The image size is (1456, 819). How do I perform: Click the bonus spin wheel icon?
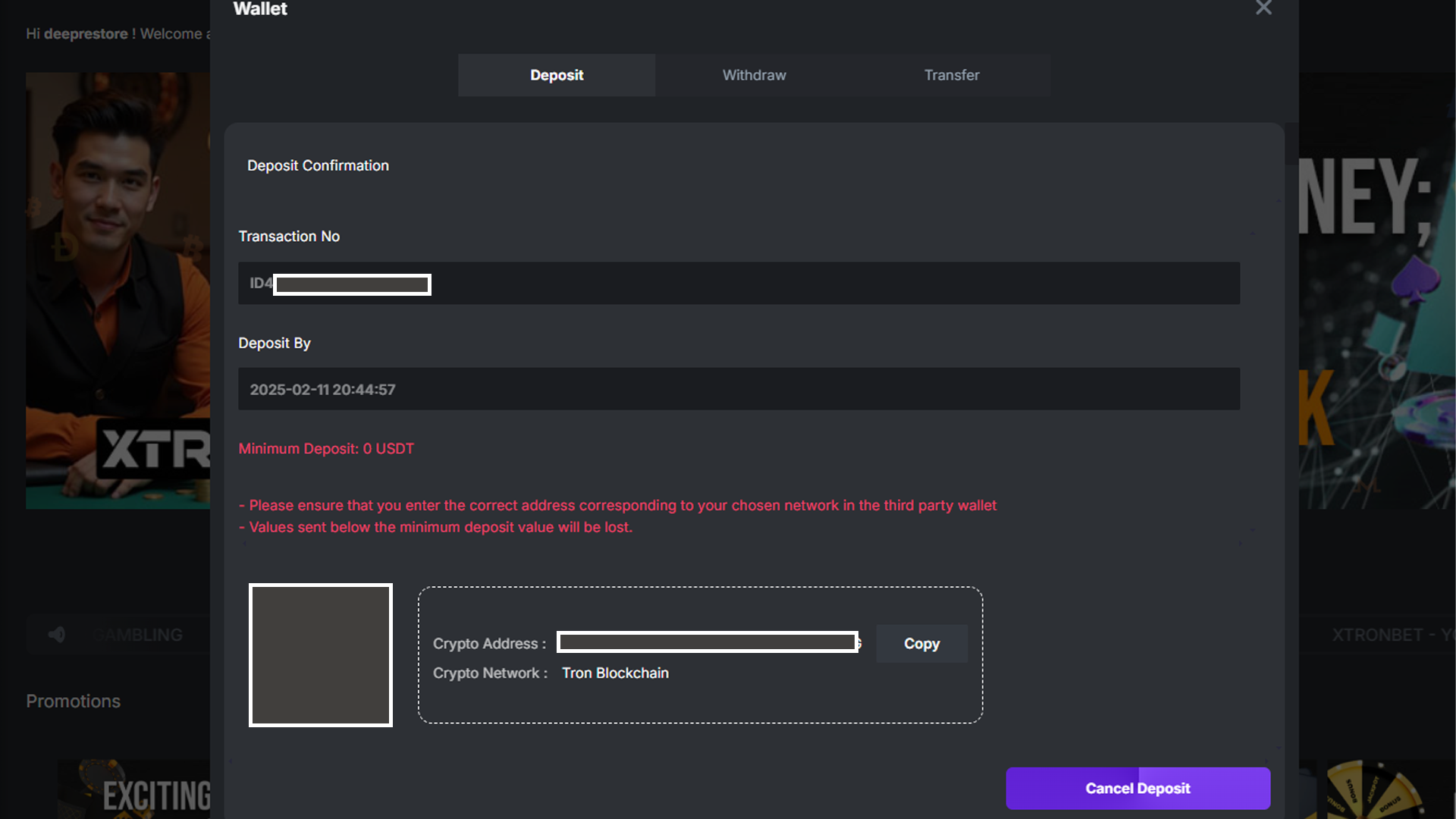1374,792
